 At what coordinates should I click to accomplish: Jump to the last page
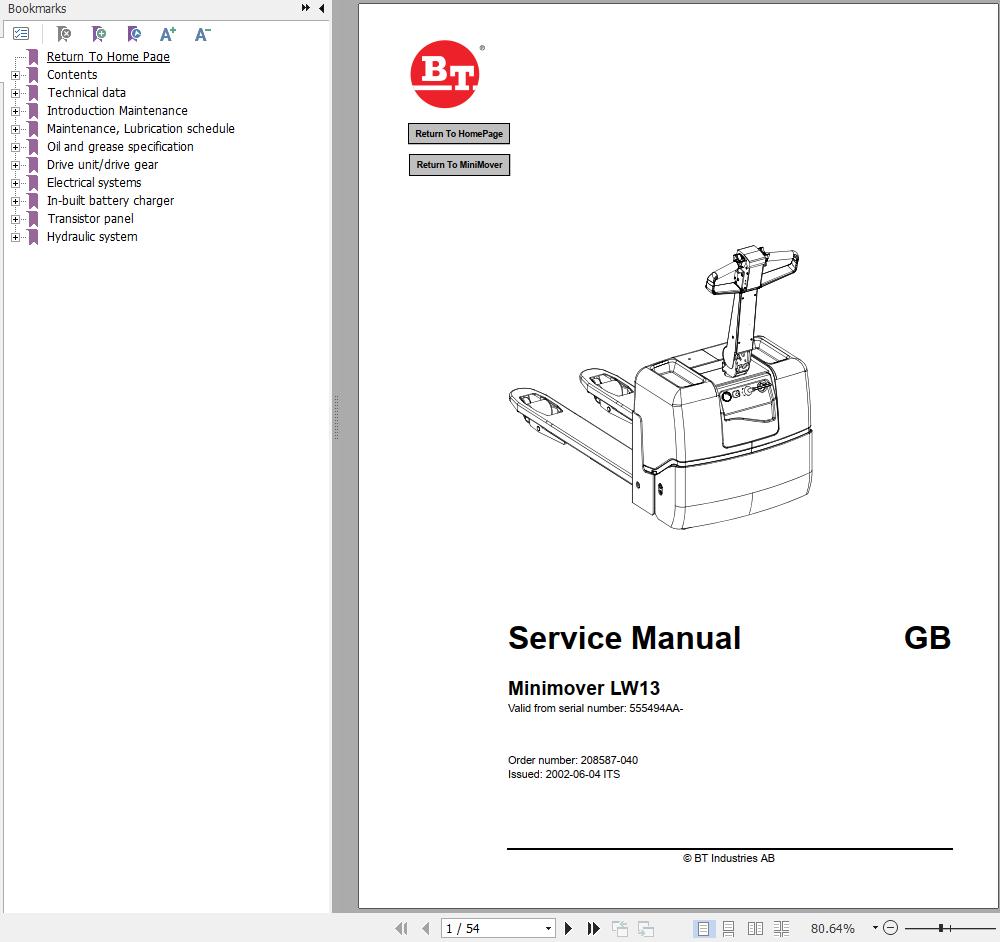(x=594, y=928)
